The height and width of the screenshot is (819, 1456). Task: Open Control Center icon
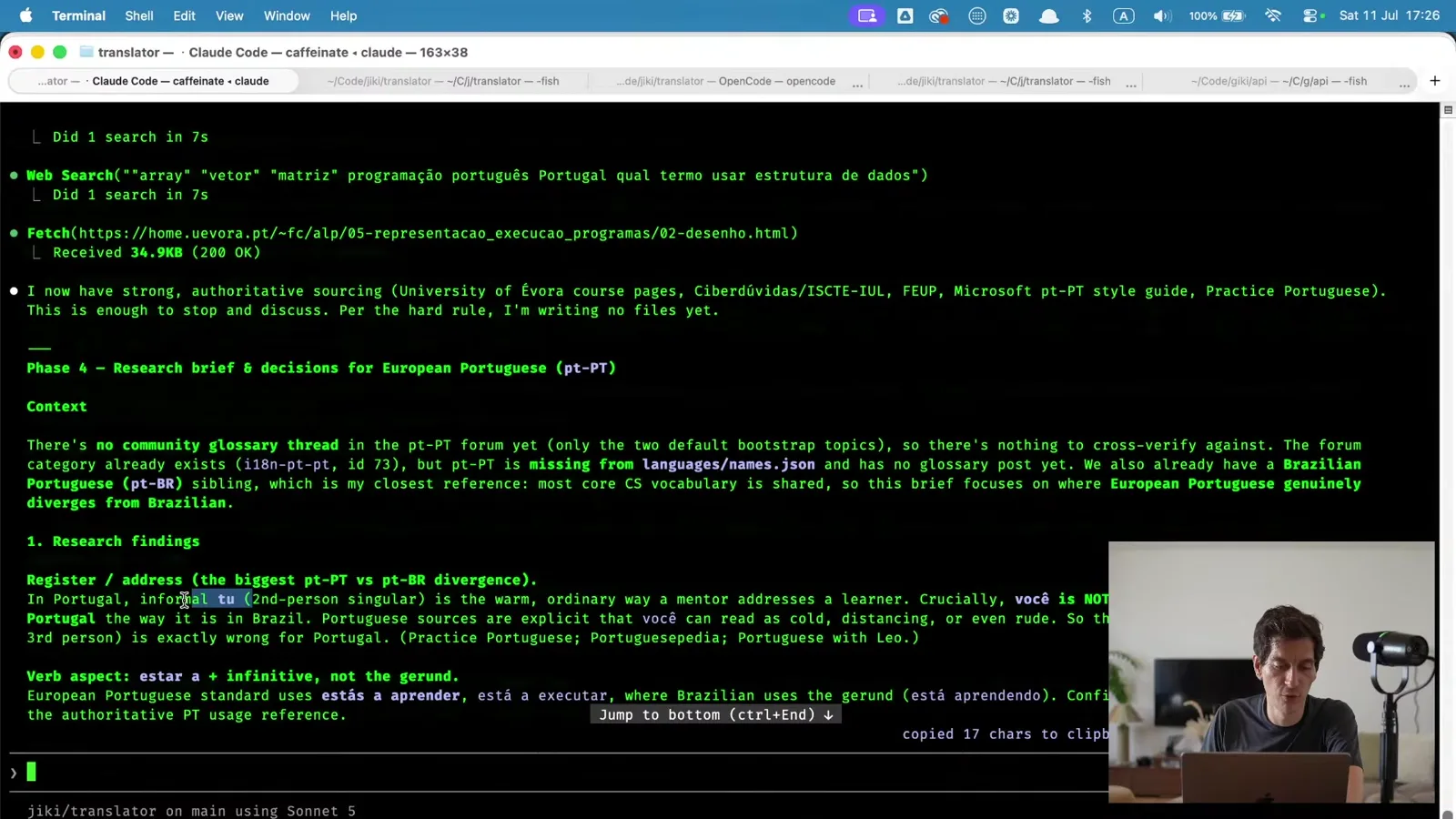click(1311, 15)
